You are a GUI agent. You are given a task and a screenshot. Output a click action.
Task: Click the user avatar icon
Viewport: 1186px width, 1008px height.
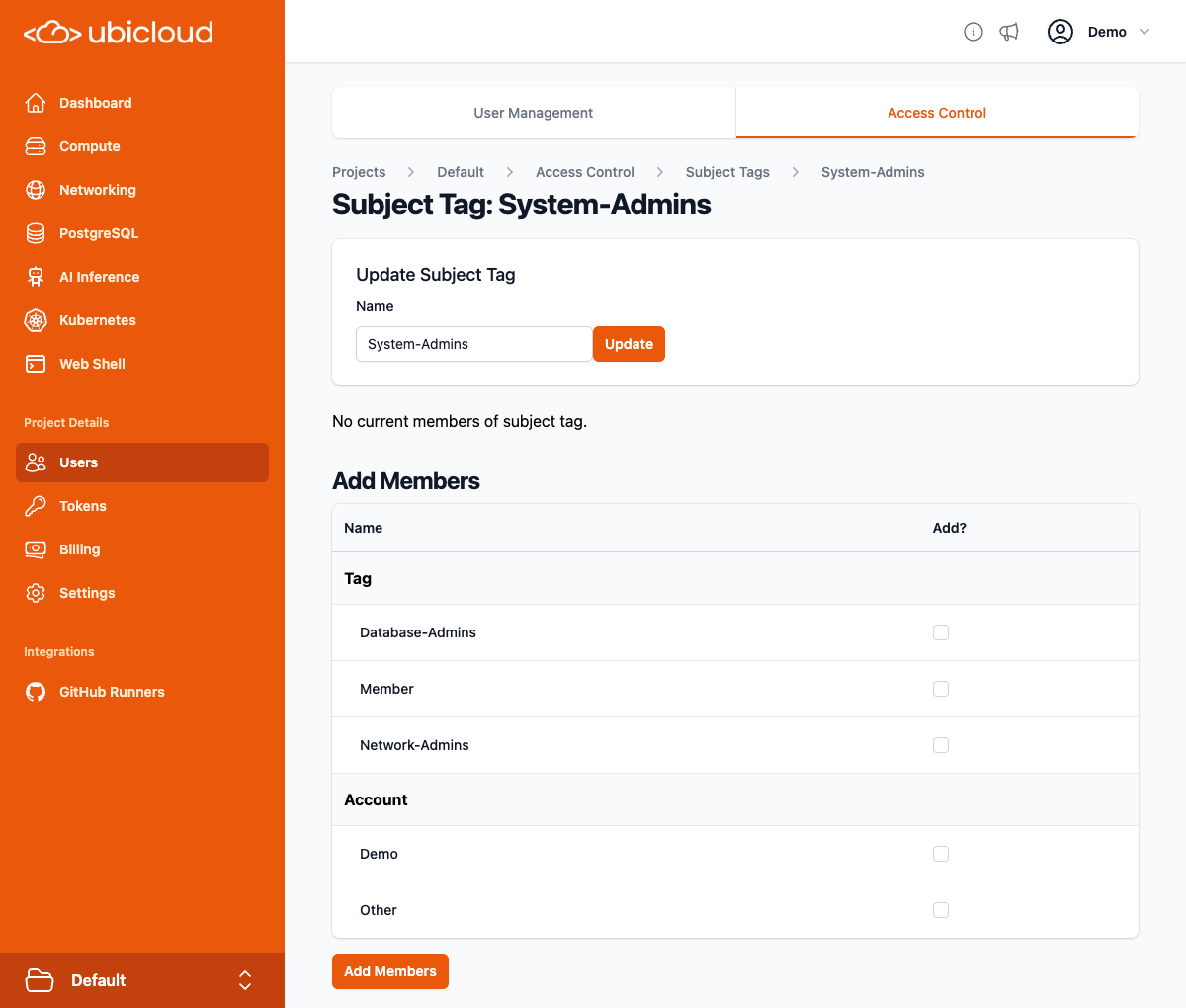point(1060,32)
